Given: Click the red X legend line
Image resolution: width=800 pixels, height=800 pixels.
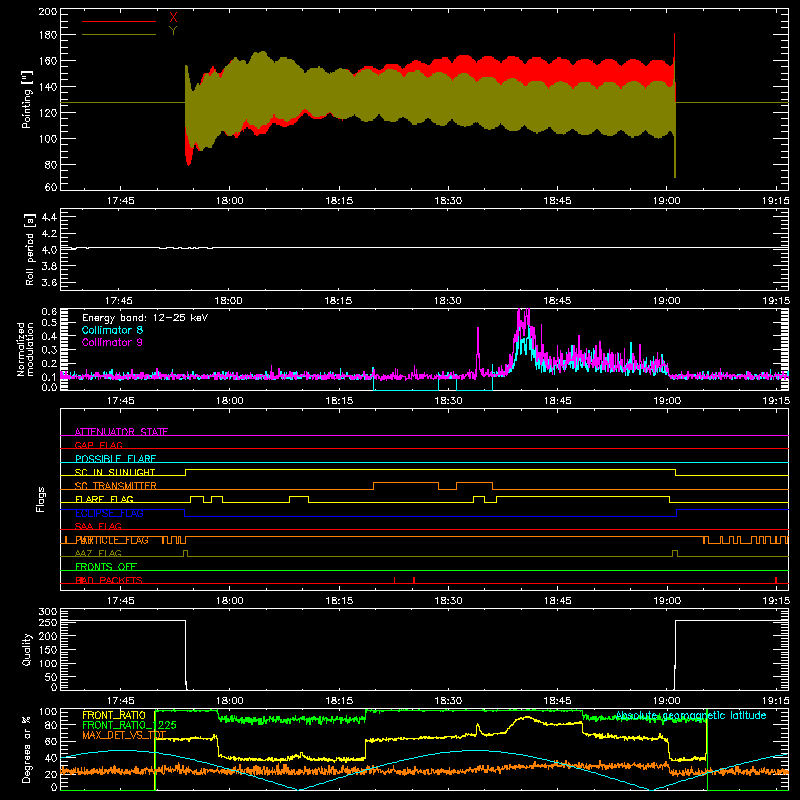Looking at the screenshot, I should 118,21.
